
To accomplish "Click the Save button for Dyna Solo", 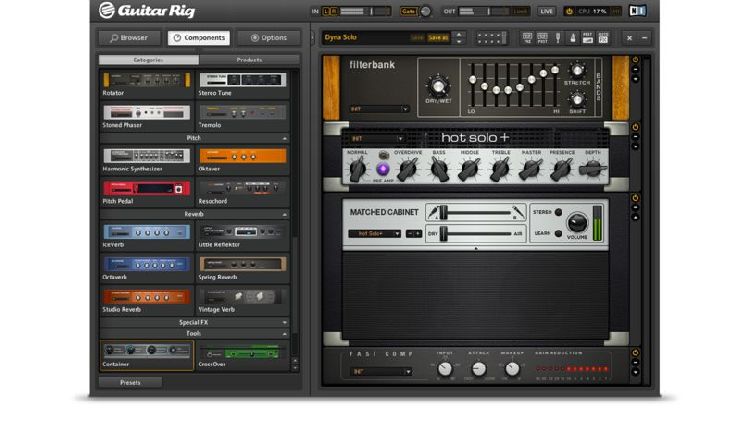I will [x=417, y=38].
